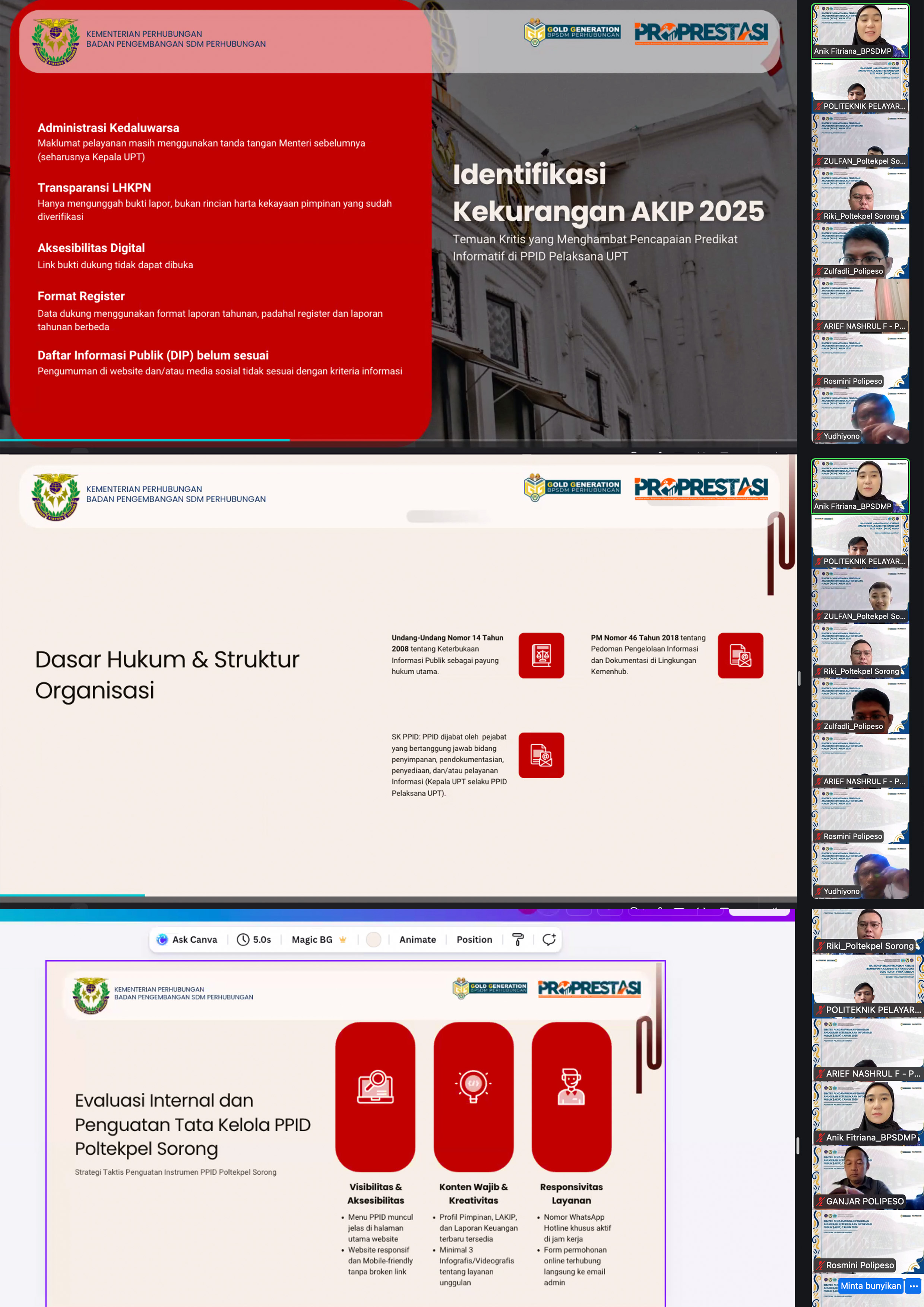Click the 'Administrasi Kedaluwarsa' heading
The height and width of the screenshot is (1307, 924).
pos(108,127)
